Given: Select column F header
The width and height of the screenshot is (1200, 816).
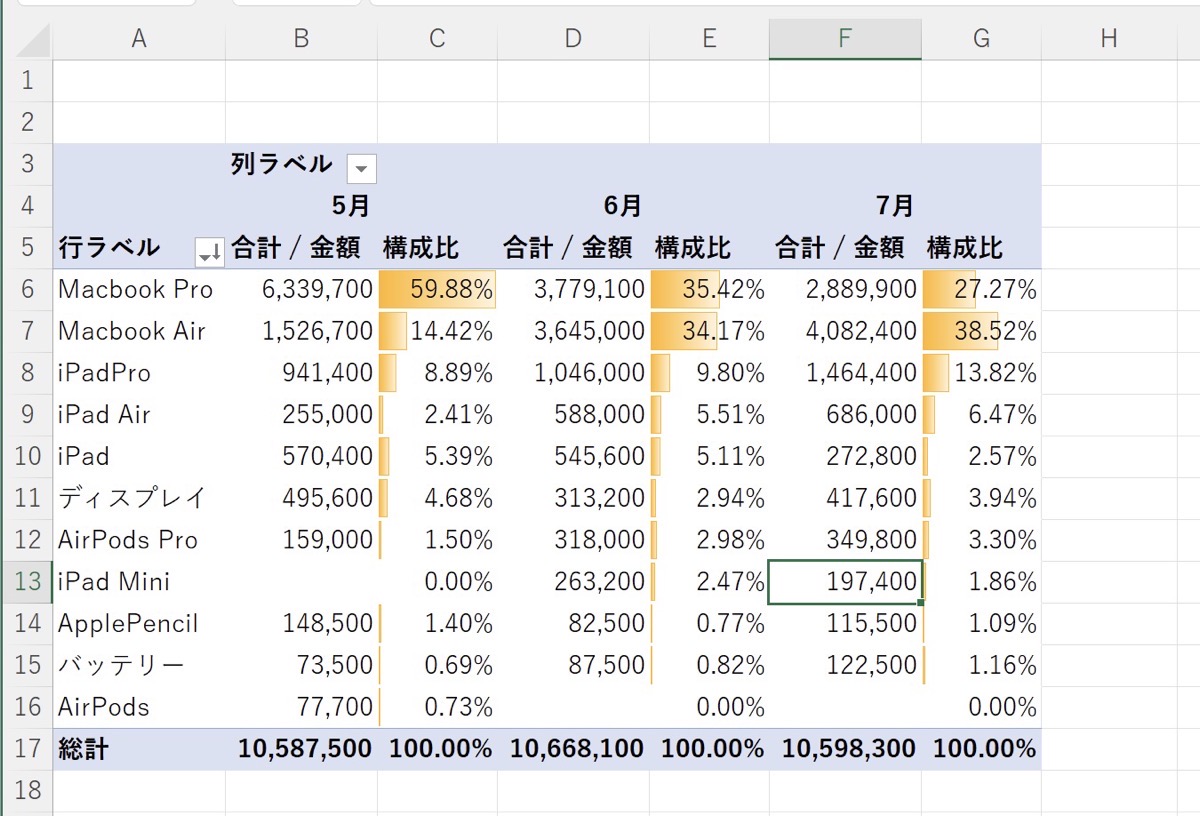Looking at the screenshot, I should tap(845, 39).
